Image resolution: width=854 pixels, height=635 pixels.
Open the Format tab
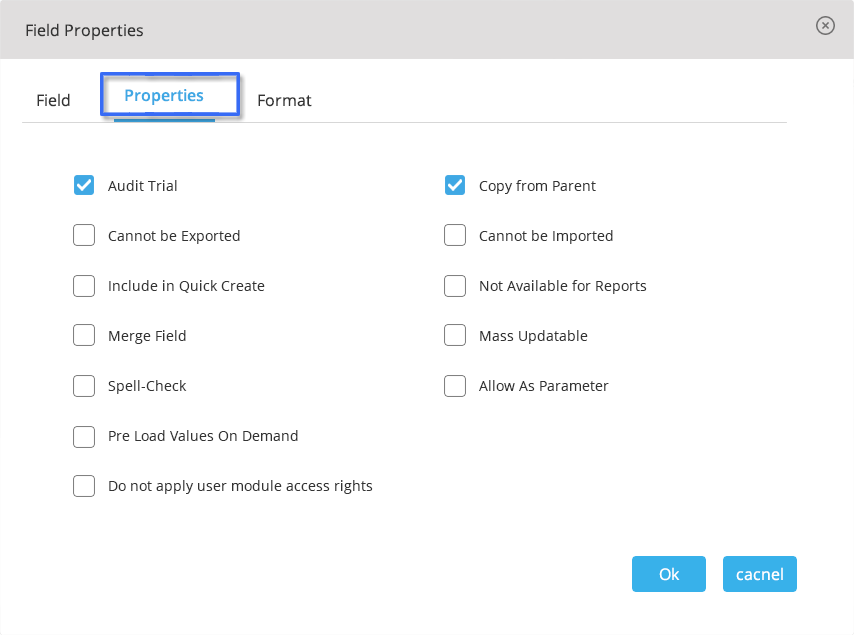[x=284, y=100]
